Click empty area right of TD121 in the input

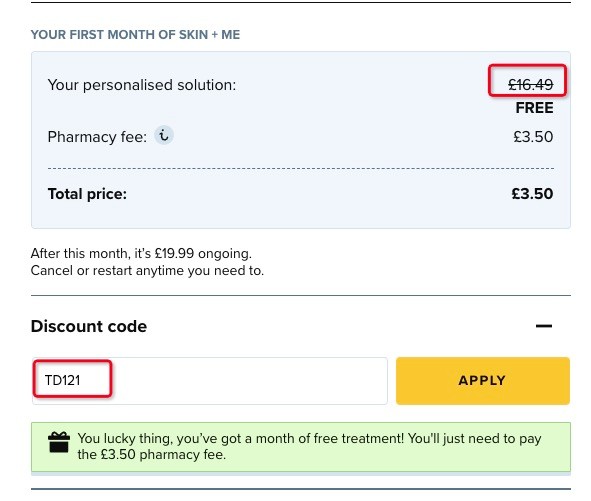(x=249, y=381)
